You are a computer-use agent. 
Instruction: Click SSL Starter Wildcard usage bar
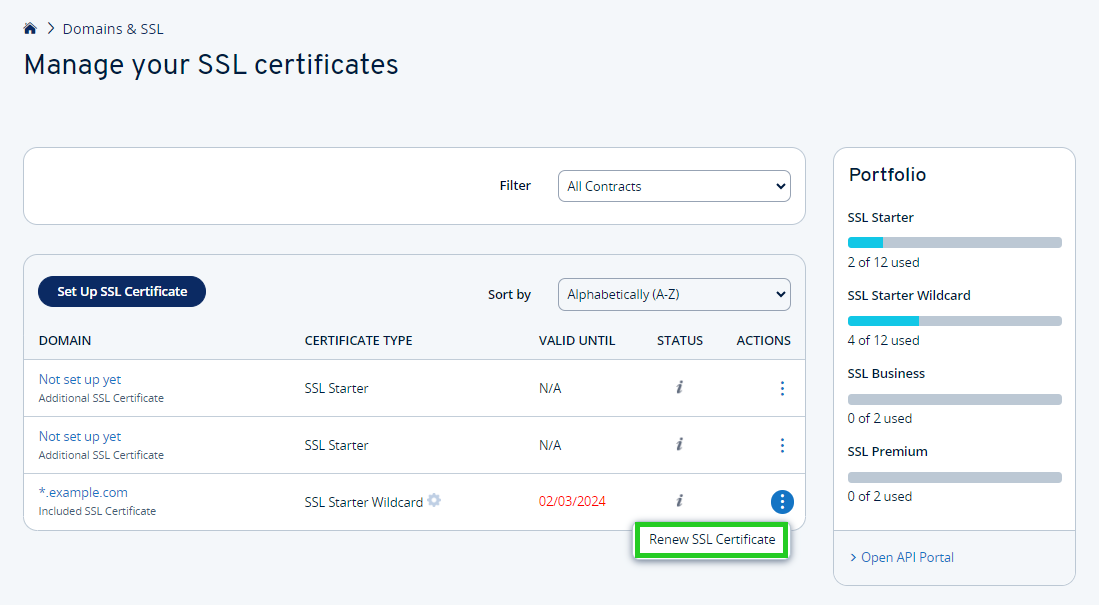coord(954,320)
